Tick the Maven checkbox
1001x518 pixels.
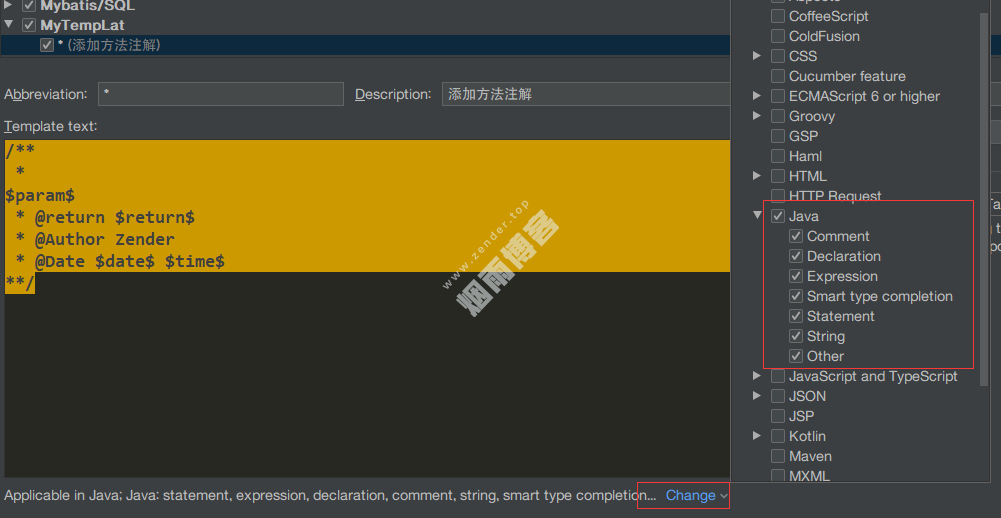(778, 456)
